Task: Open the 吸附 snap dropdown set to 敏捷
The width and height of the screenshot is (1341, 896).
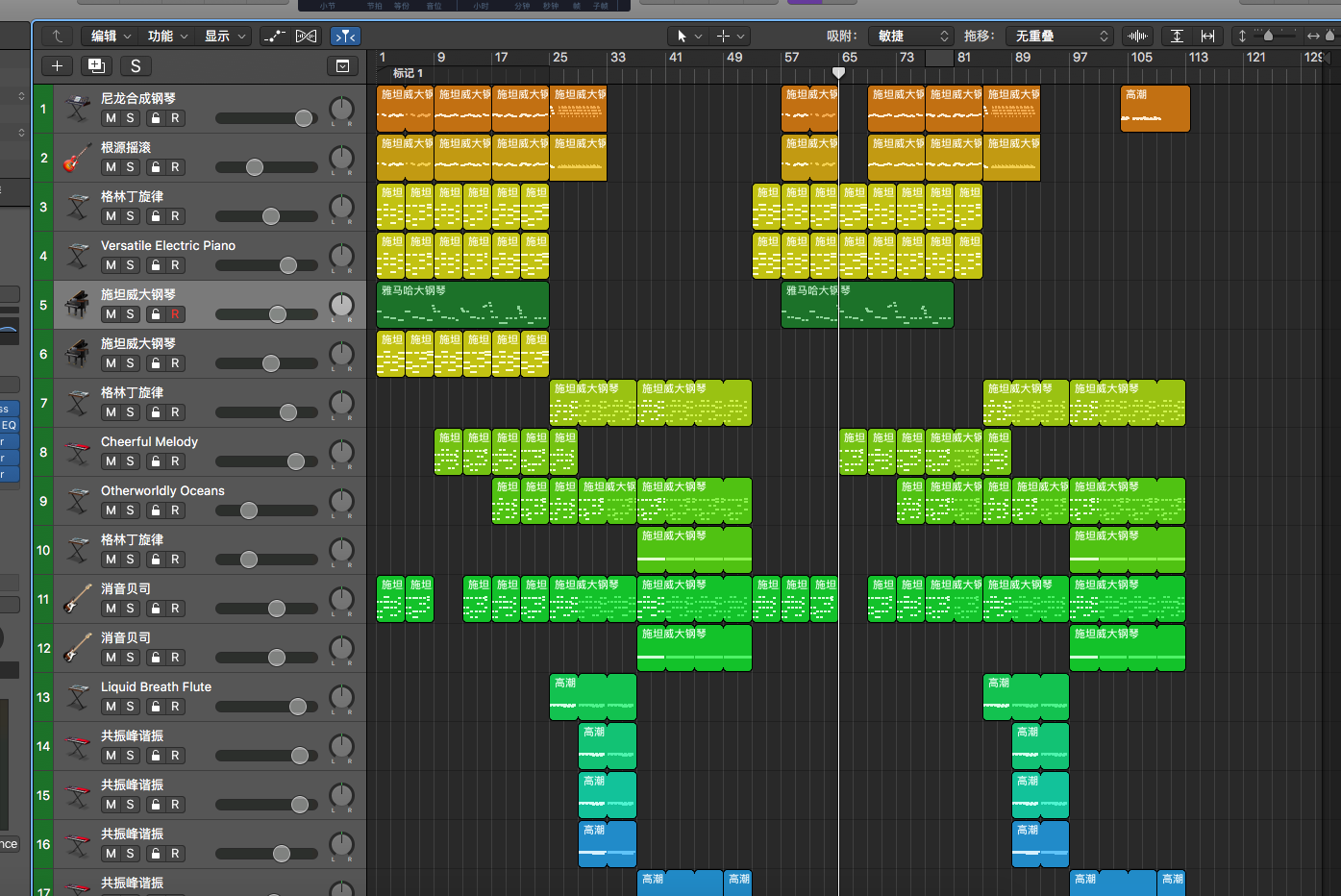Action: tap(911, 36)
